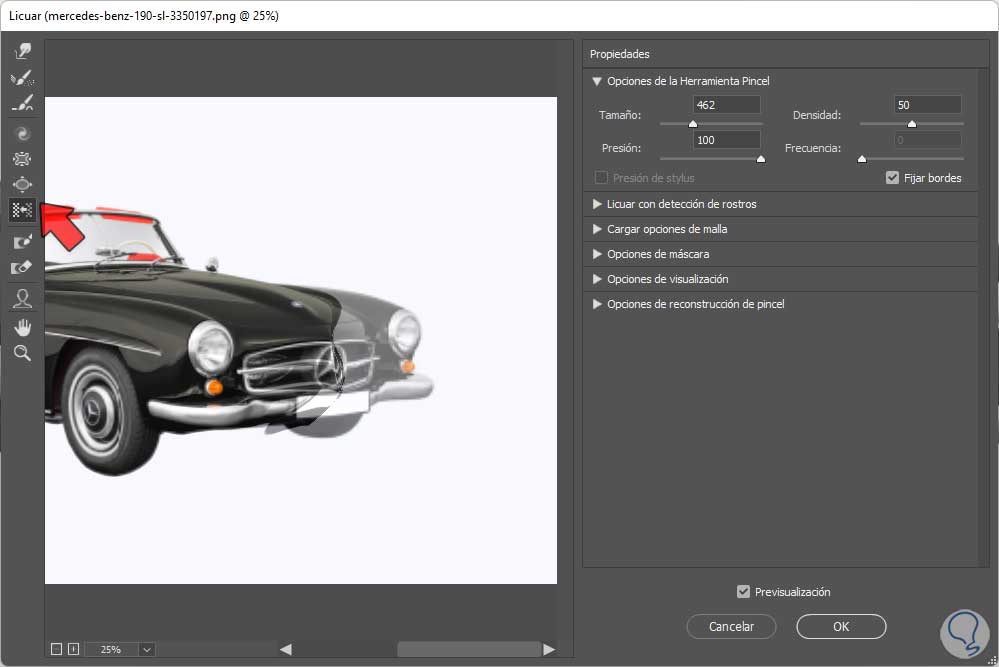
Task: Choose the Smooth tool
Action: coord(22,104)
